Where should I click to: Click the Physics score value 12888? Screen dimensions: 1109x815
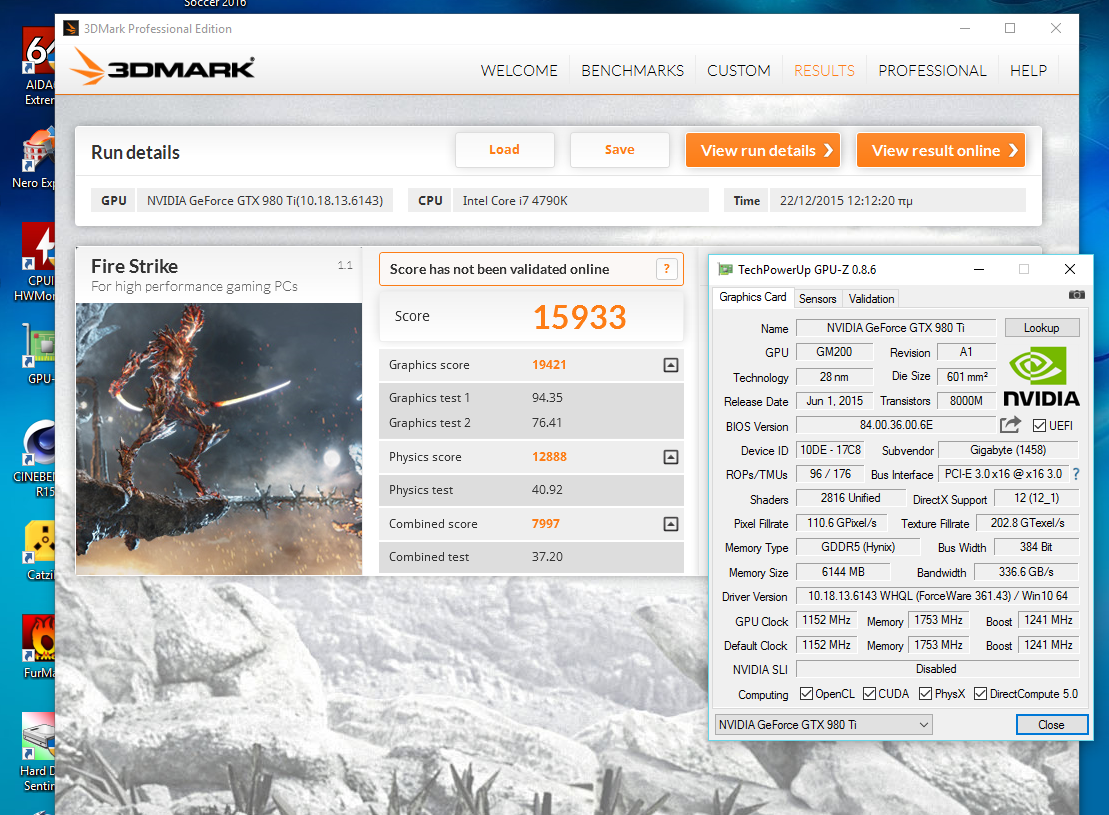(549, 457)
